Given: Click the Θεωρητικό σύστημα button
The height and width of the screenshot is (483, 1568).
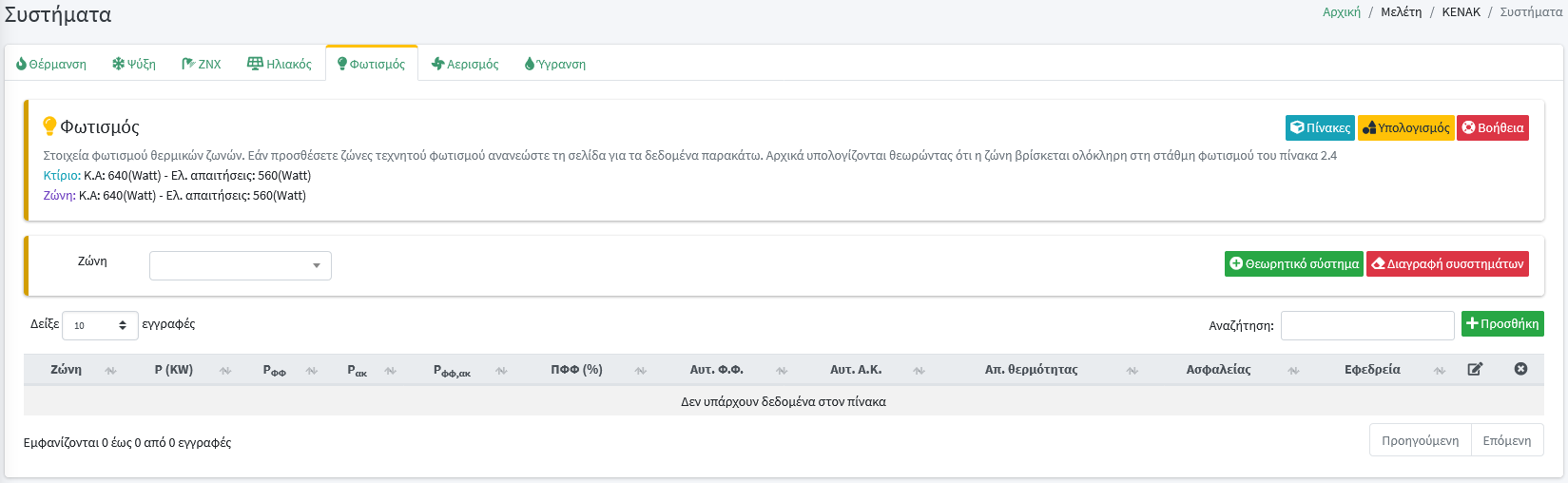Looking at the screenshot, I should point(1293,263).
